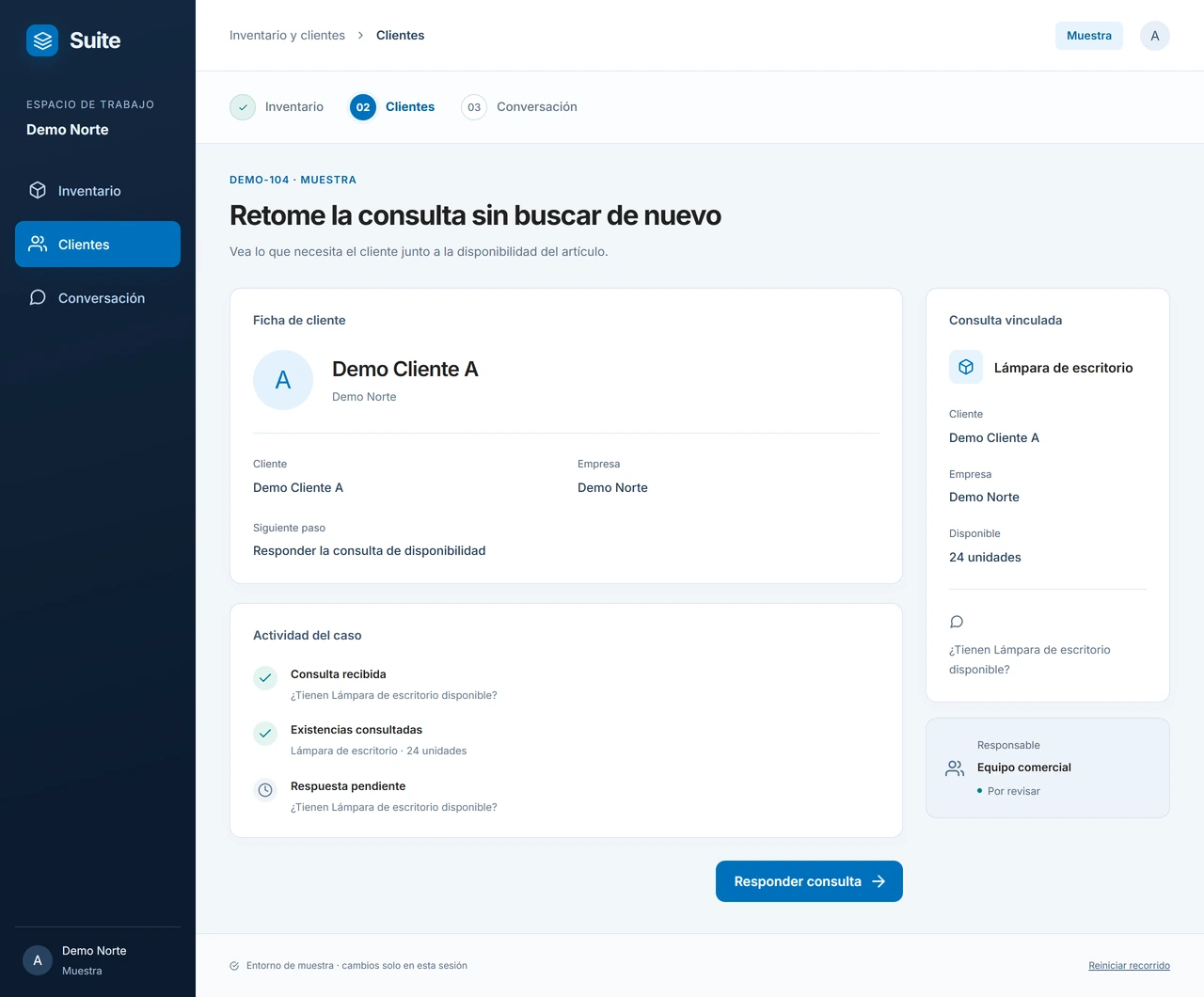Click the 03 step badge for Conversación
This screenshot has width=1204, height=997.
click(x=474, y=107)
